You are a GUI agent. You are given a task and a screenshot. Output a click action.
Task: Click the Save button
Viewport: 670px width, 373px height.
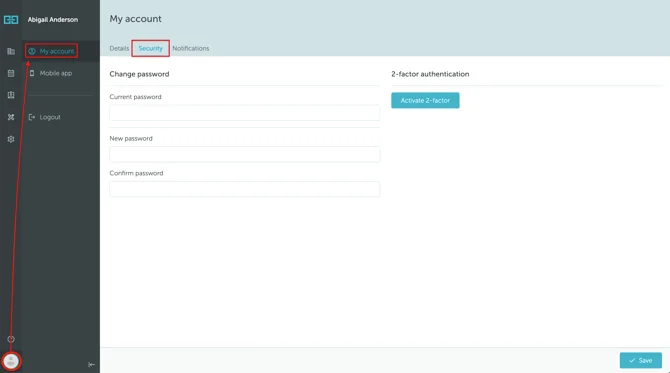click(641, 360)
